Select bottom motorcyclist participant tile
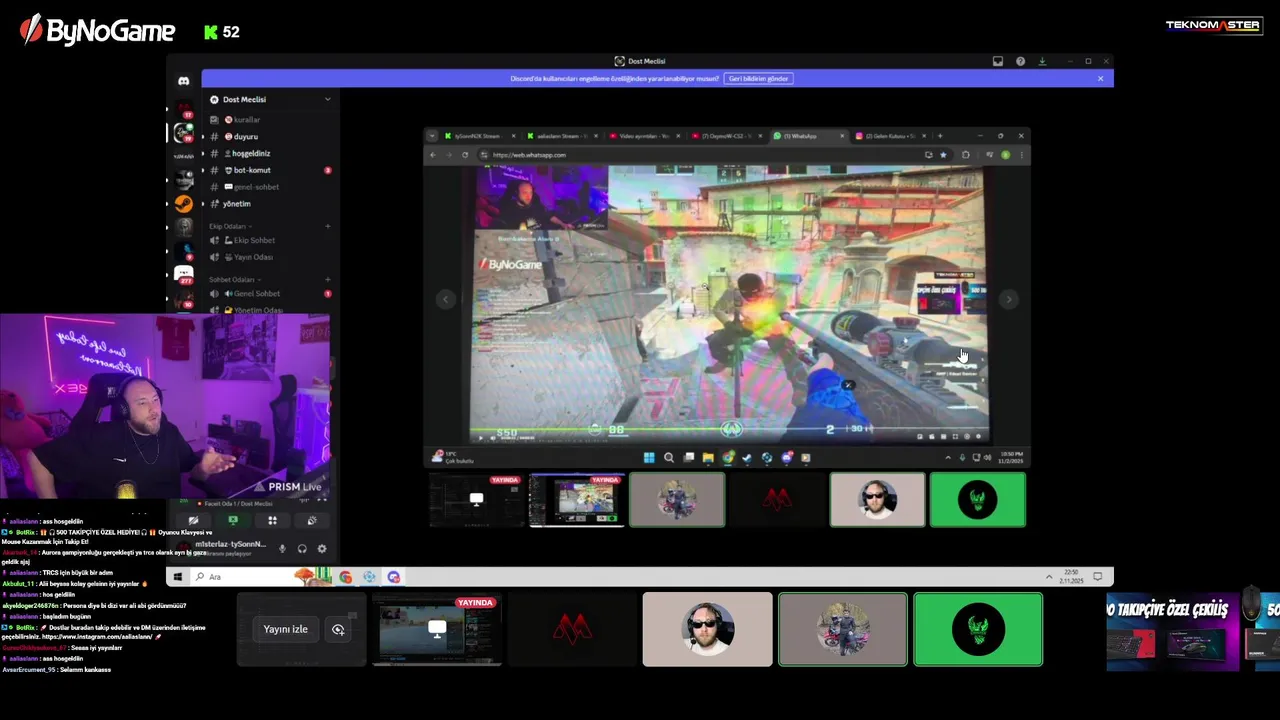 [x=843, y=630]
